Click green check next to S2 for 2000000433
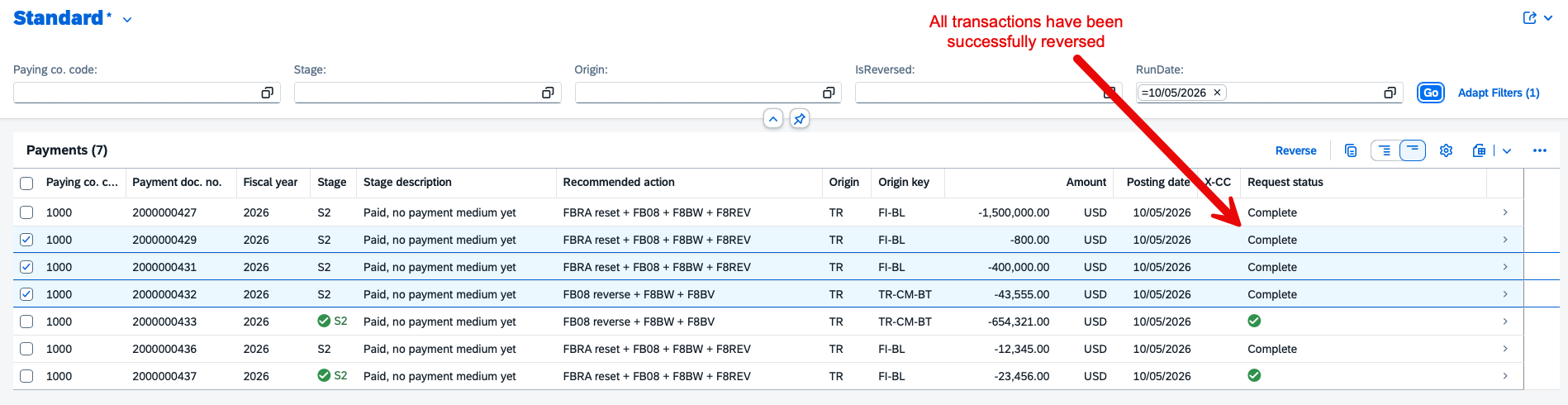 click(324, 321)
